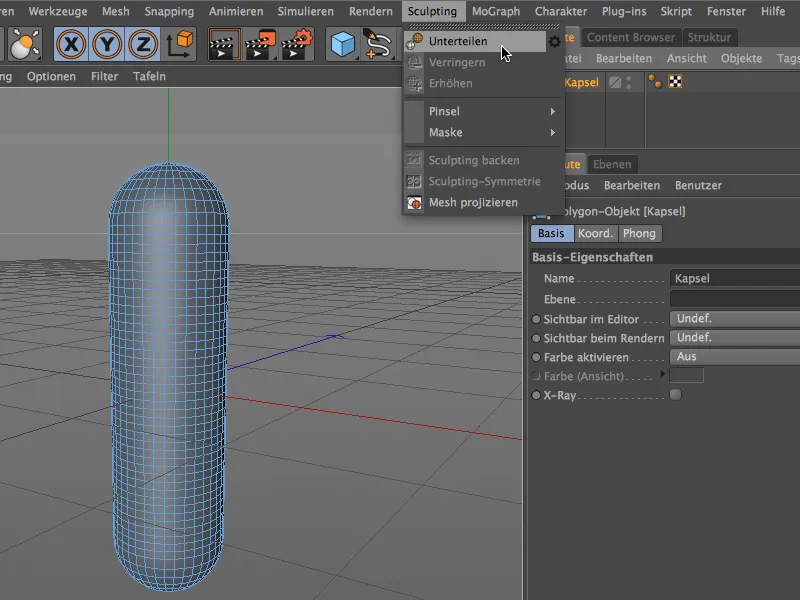The width and height of the screenshot is (800, 600).
Task: Enable the X-Ray checkbox
Action: pos(675,394)
